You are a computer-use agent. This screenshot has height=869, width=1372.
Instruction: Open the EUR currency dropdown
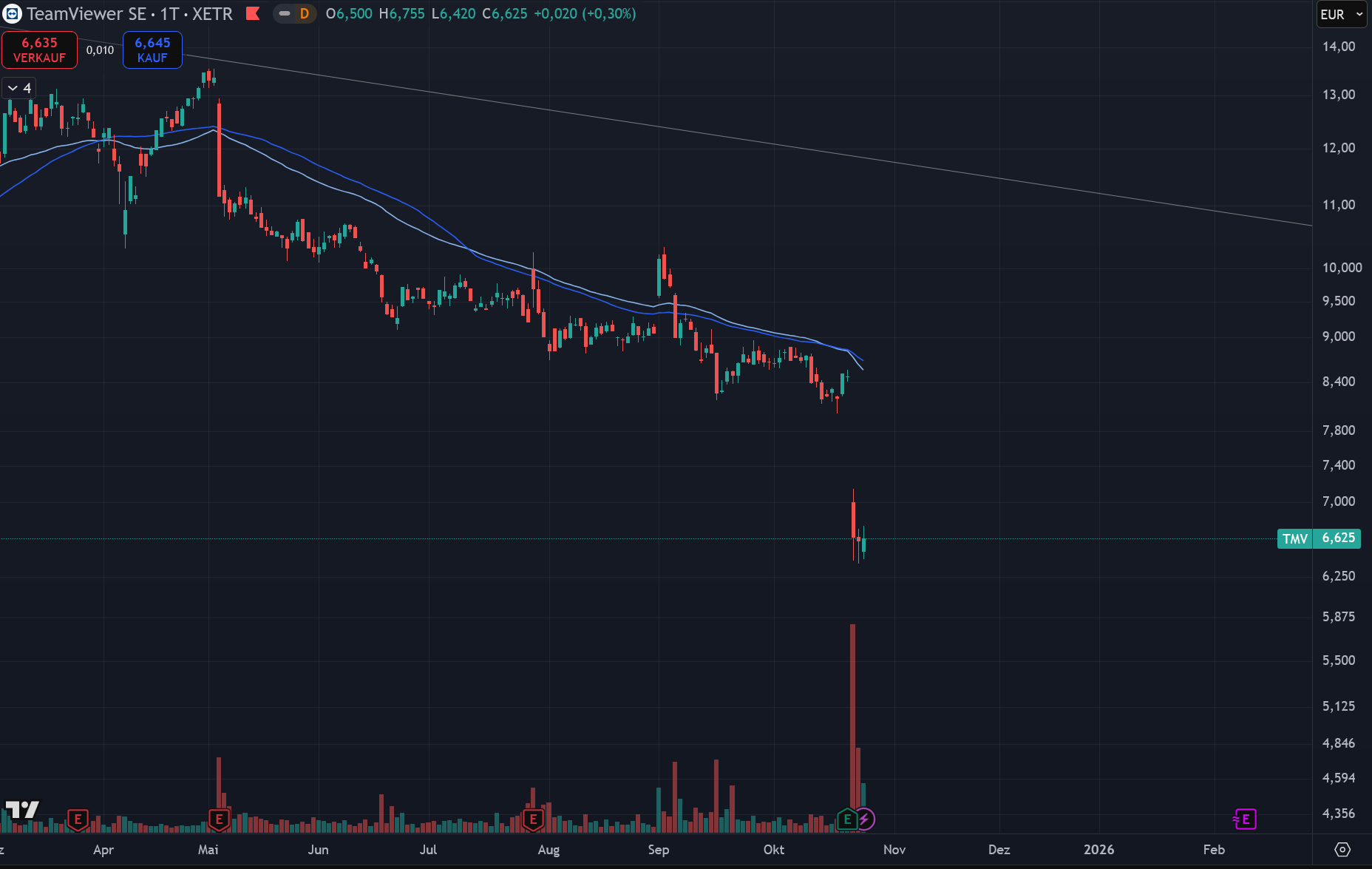click(1341, 14)
